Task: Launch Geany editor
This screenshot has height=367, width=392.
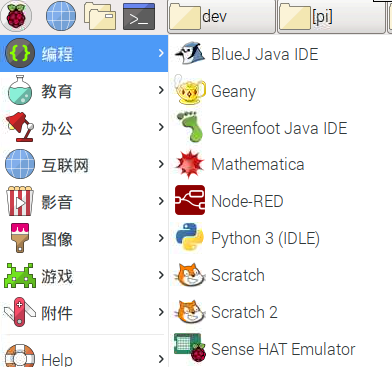Action: (280, 90)
